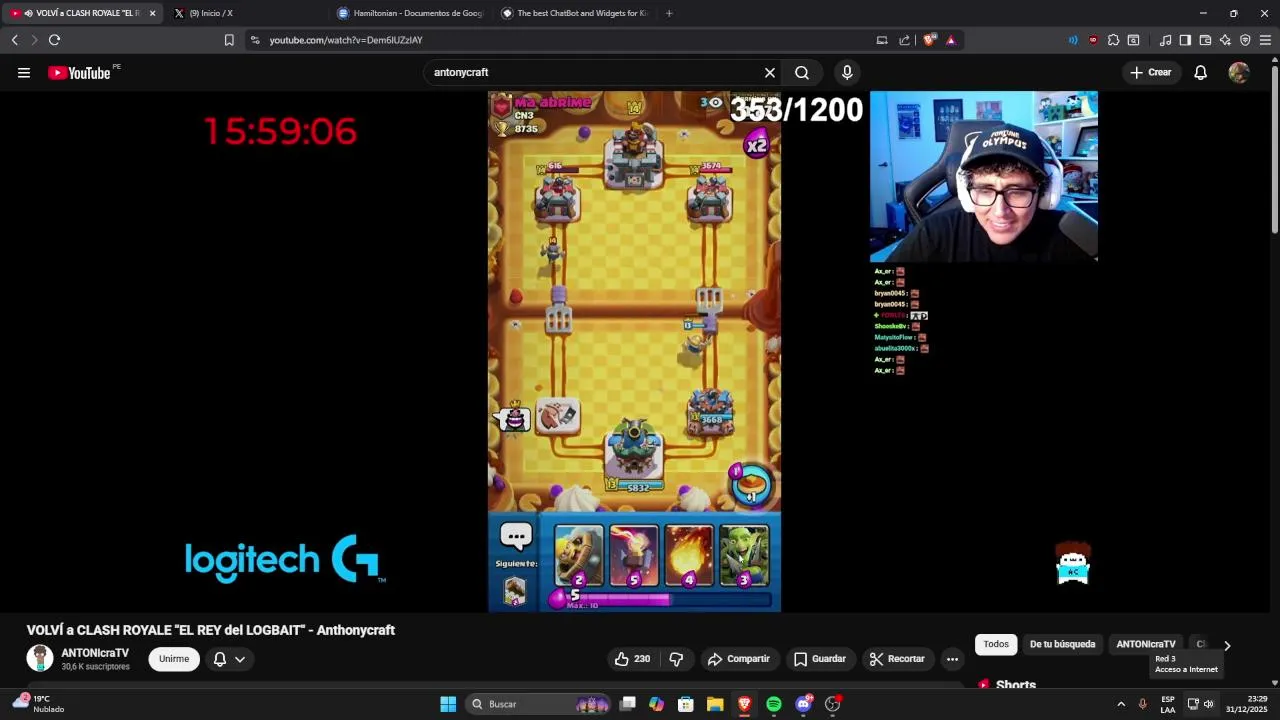Open the ANTONIcraTV channel avatar
Viewport: 1280px width, 720px height.
click(x=40, y=658)
